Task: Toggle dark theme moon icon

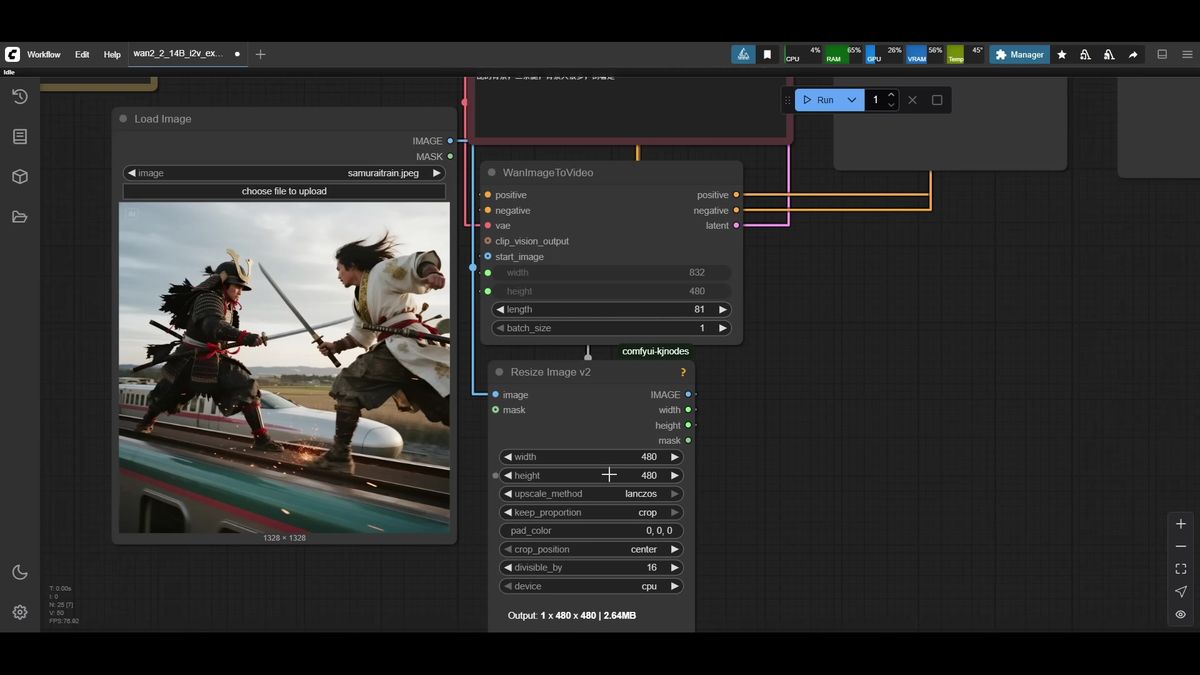Action: coord(19,572)
